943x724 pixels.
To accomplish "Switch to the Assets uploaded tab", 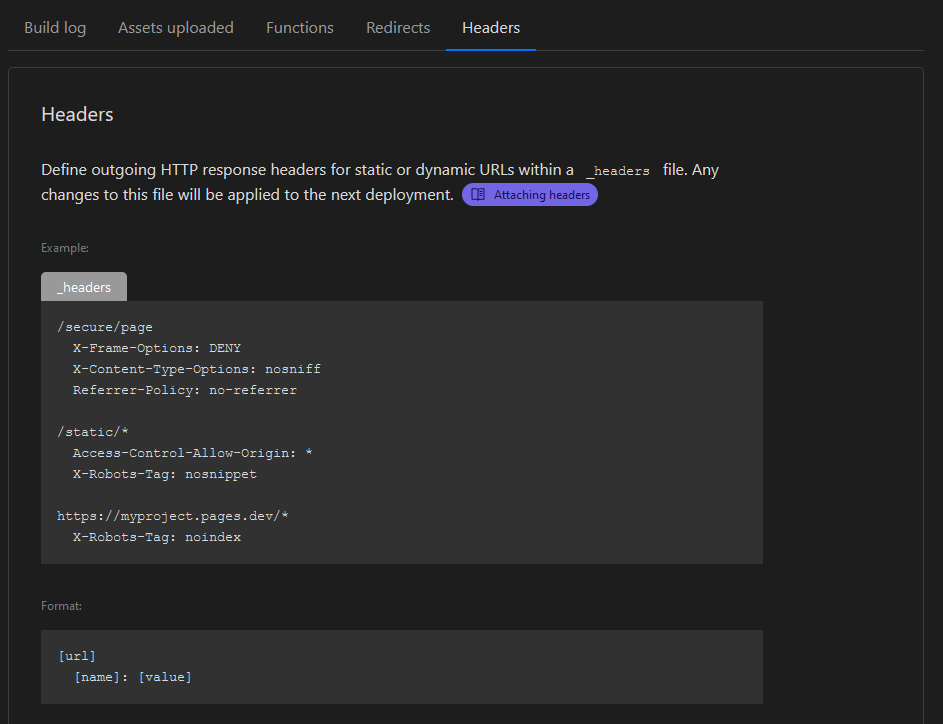I will [176, 28].
